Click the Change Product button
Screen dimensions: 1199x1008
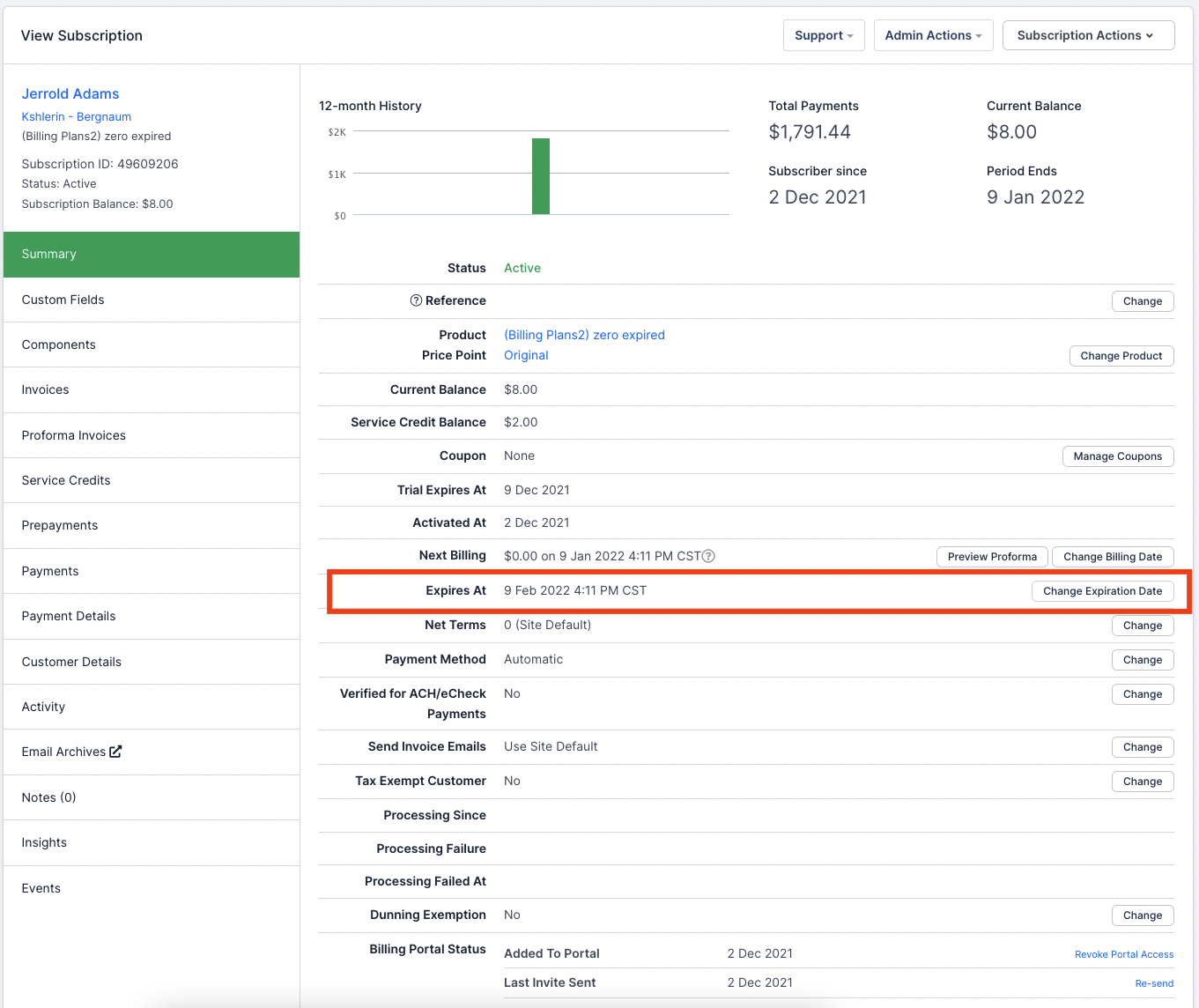pyautogui.click(x=1121, y=356)
